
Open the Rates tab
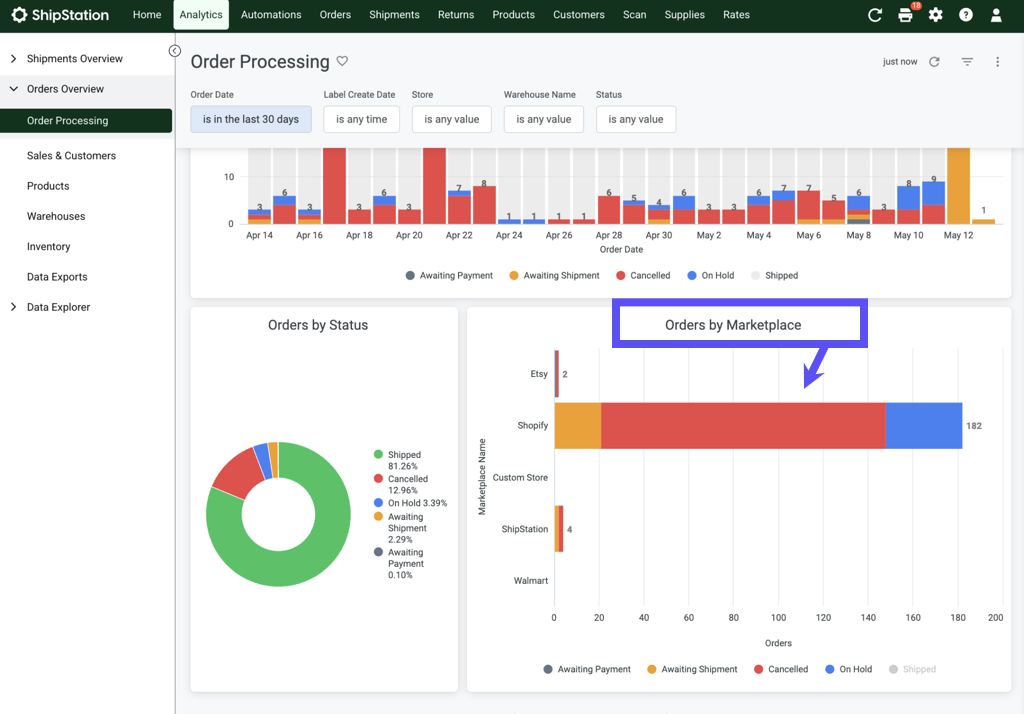pyautogui.click(x=736, y=14)
